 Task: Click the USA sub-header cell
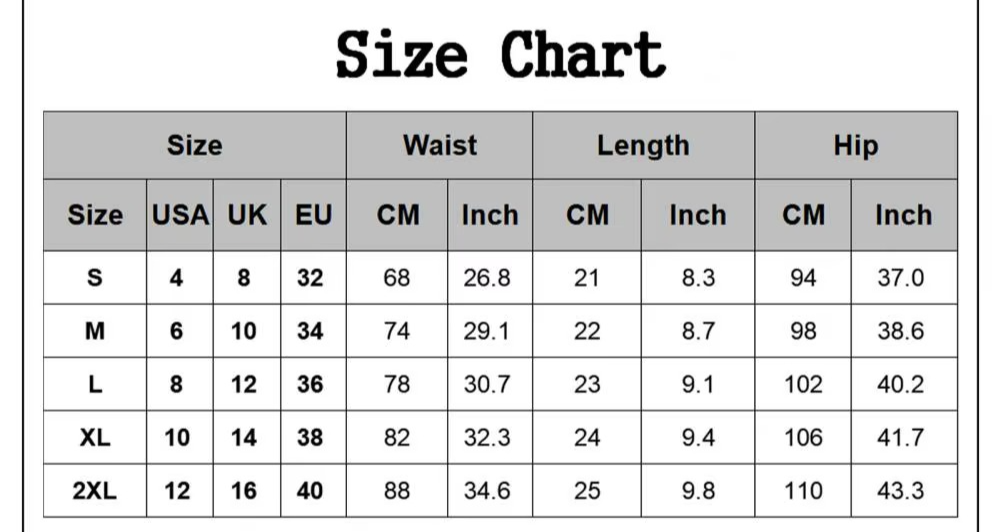[x=180, y=215]
